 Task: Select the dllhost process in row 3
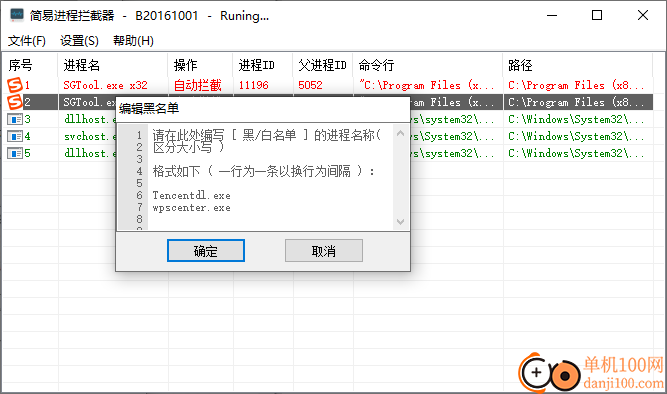(90, 119)
